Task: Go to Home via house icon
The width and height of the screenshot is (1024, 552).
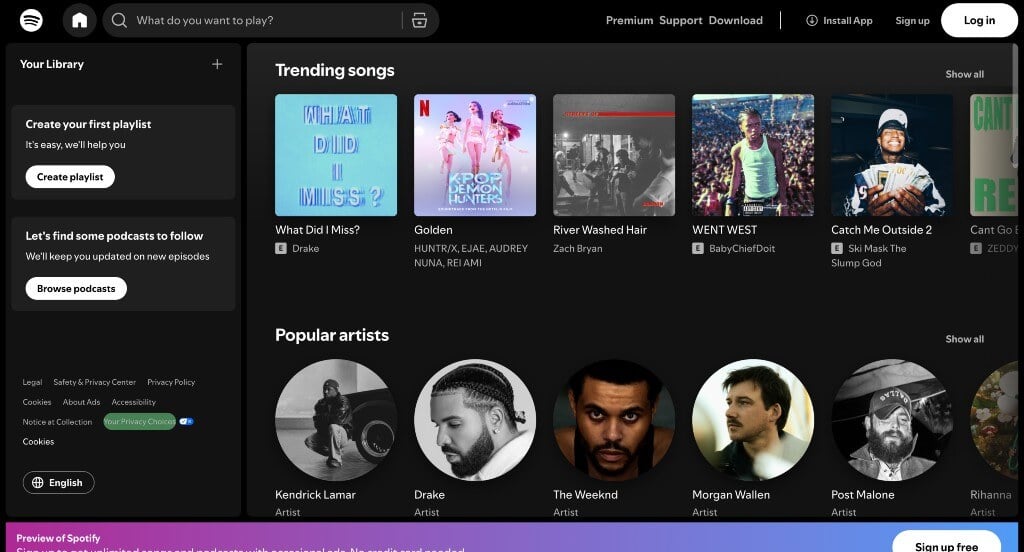Action: tap(80, 20)
